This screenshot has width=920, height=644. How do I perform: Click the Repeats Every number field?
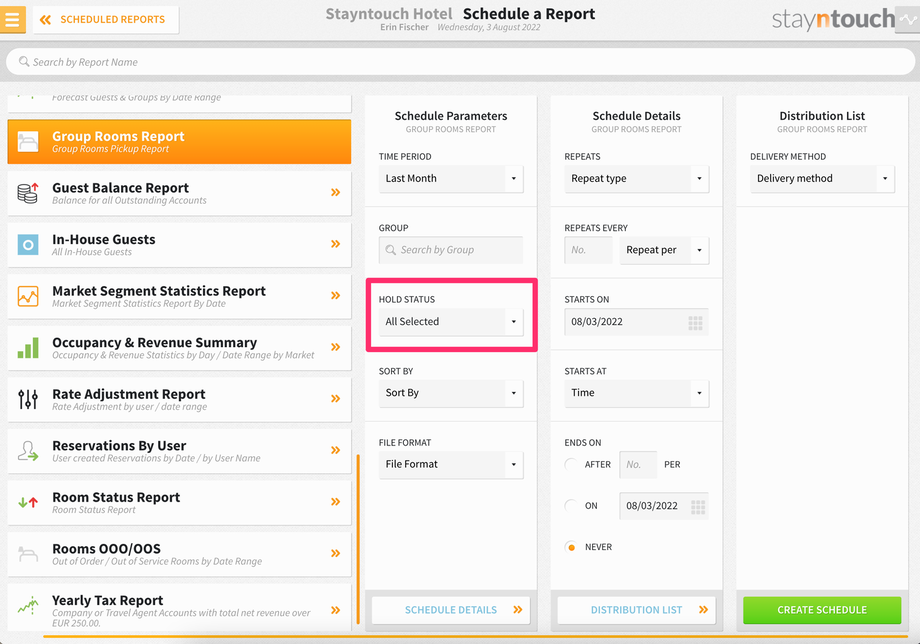tap(588, 250)
